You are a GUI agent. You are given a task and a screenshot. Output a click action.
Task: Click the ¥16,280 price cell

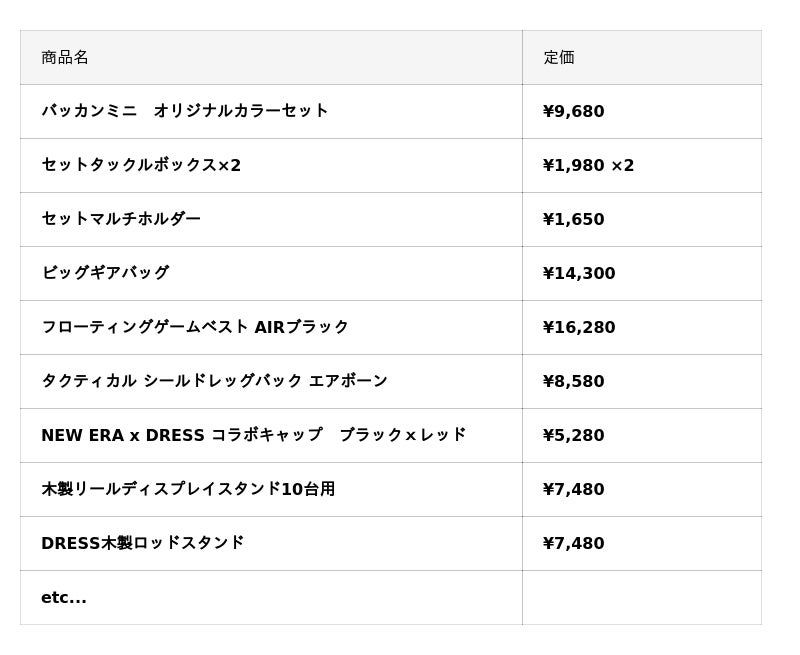[579, 328]
